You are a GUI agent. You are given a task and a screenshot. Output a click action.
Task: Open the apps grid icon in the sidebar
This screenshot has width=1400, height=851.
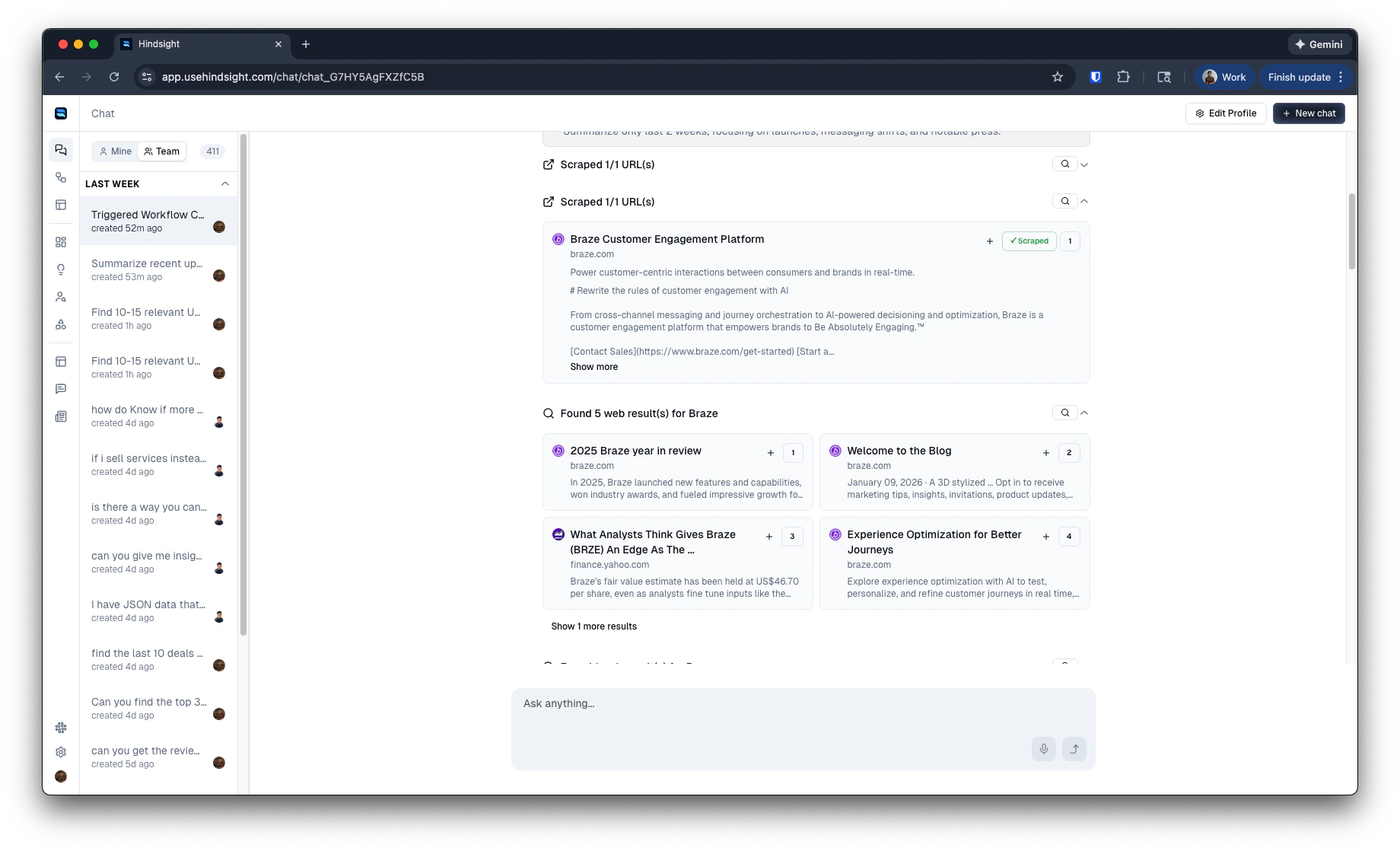coord(61,241)
